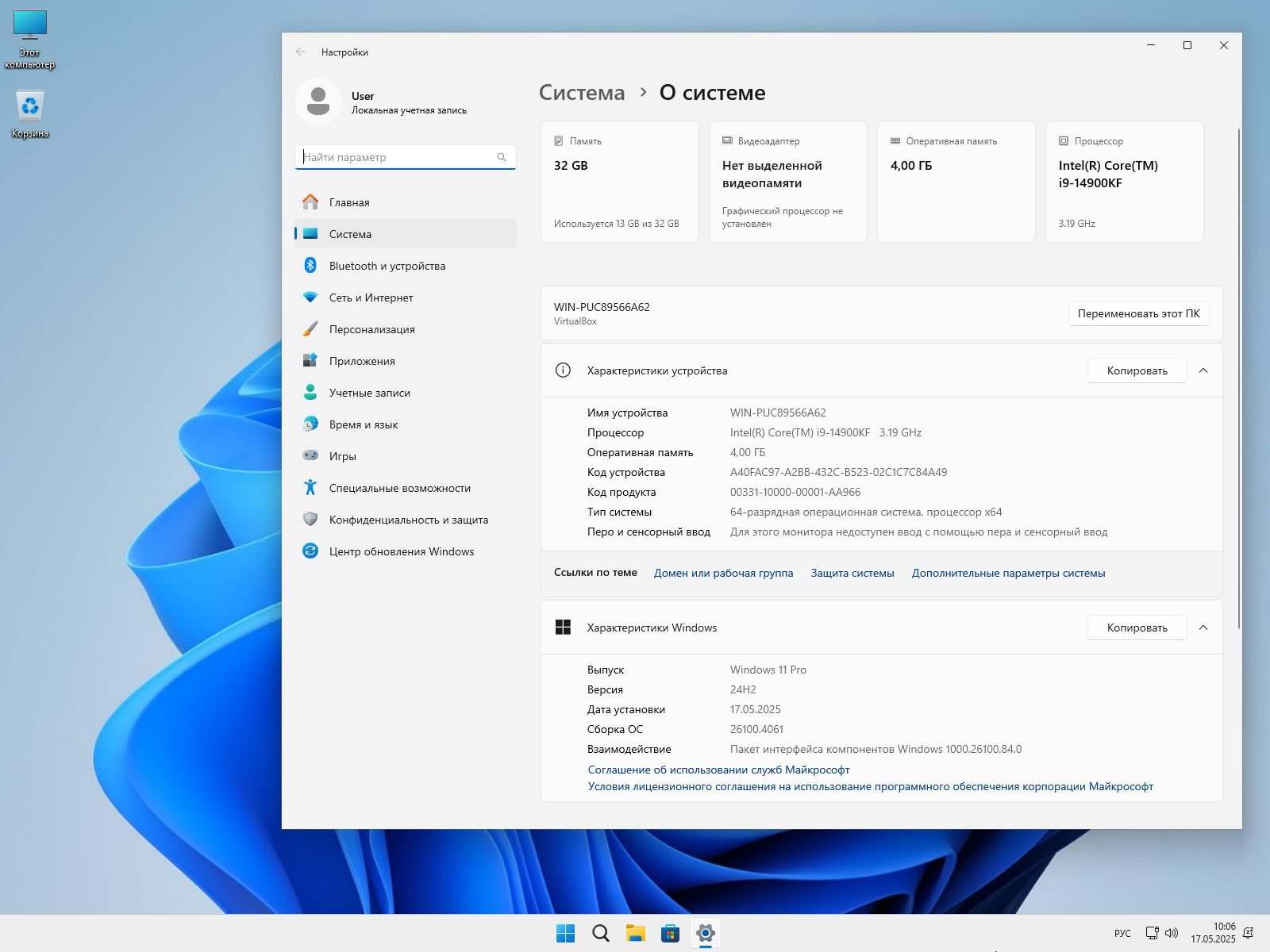Click the Games controller icon
Image resolution: width=1270 pixels, height=952 pixels.
tap(310, 455)
